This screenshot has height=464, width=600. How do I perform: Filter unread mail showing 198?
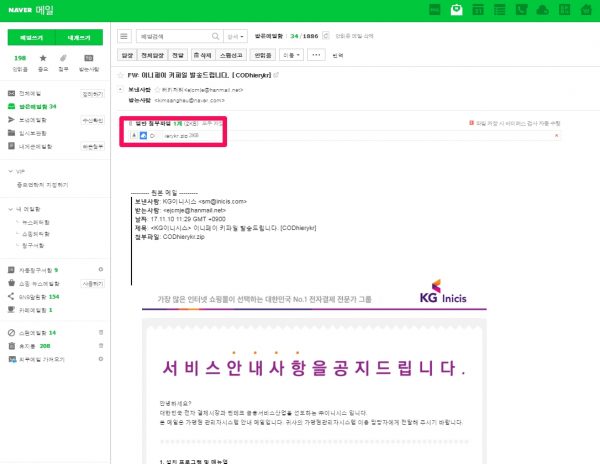click(20, 63)
